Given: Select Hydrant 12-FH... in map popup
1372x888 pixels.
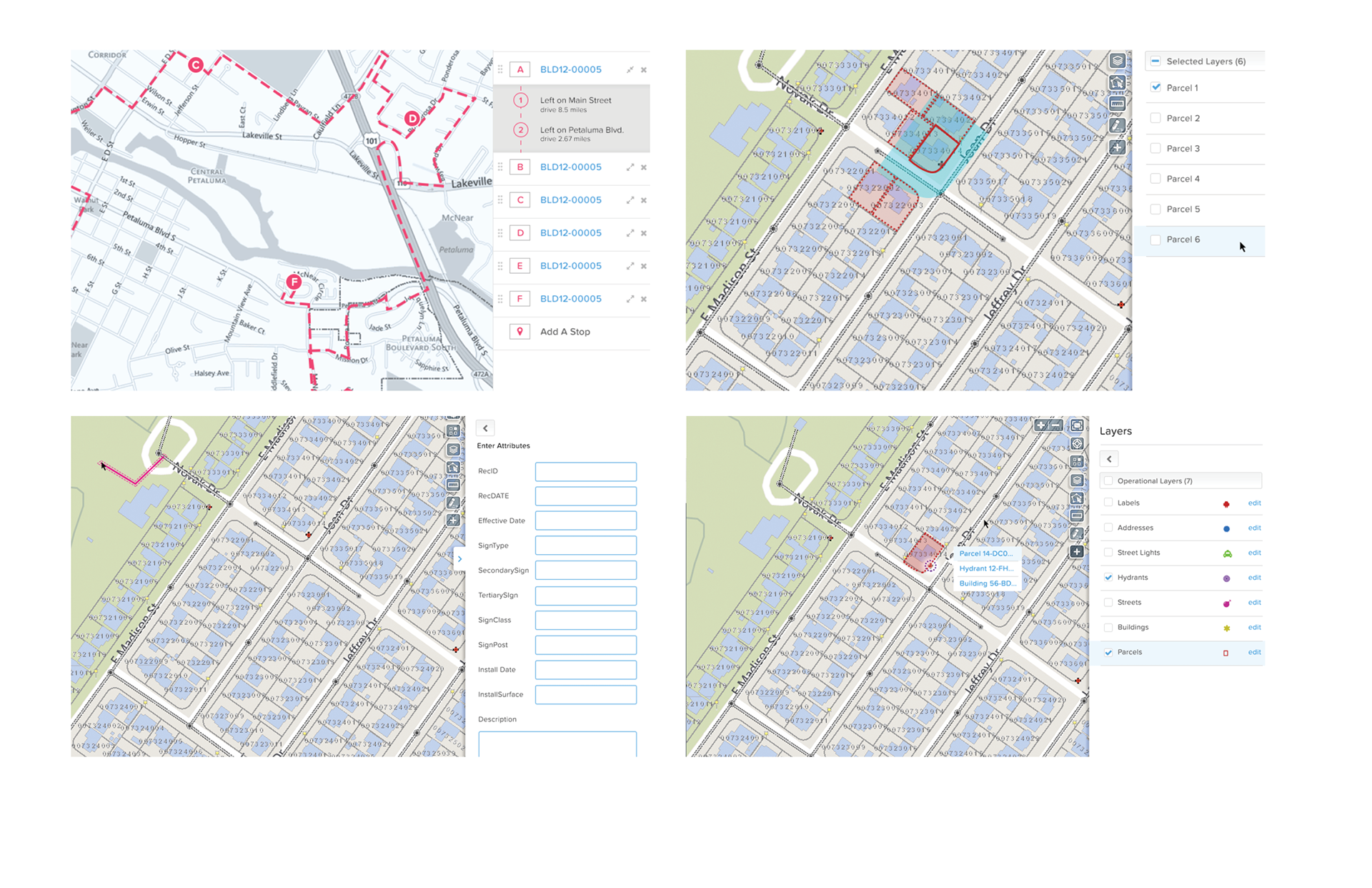Looking at the screenshot, I should click(x=986, y=568).
